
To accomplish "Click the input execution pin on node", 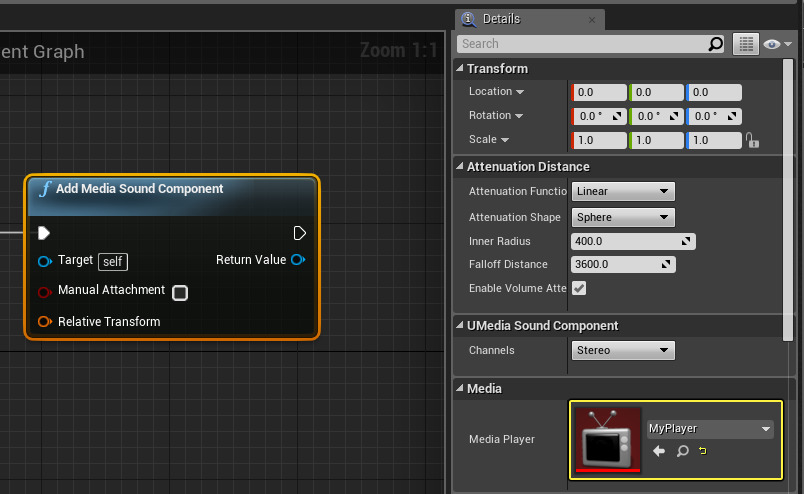I will coord(44,233).
